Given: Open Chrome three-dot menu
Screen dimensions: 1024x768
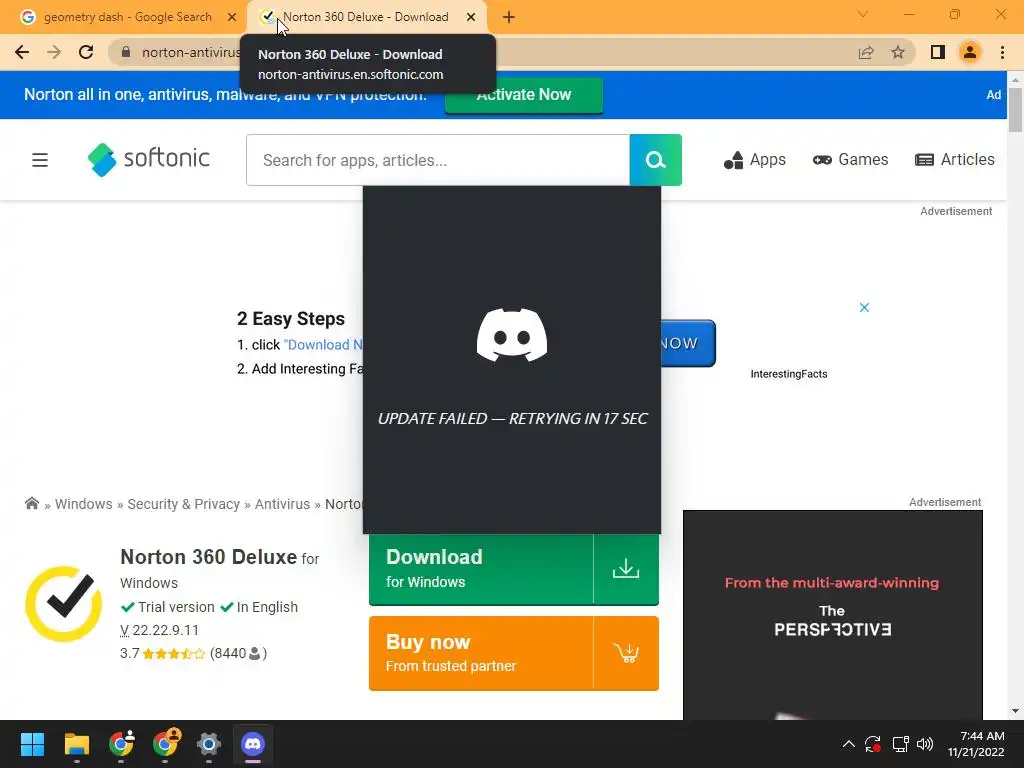Looking at the screenshot, I should point(1002,52).
